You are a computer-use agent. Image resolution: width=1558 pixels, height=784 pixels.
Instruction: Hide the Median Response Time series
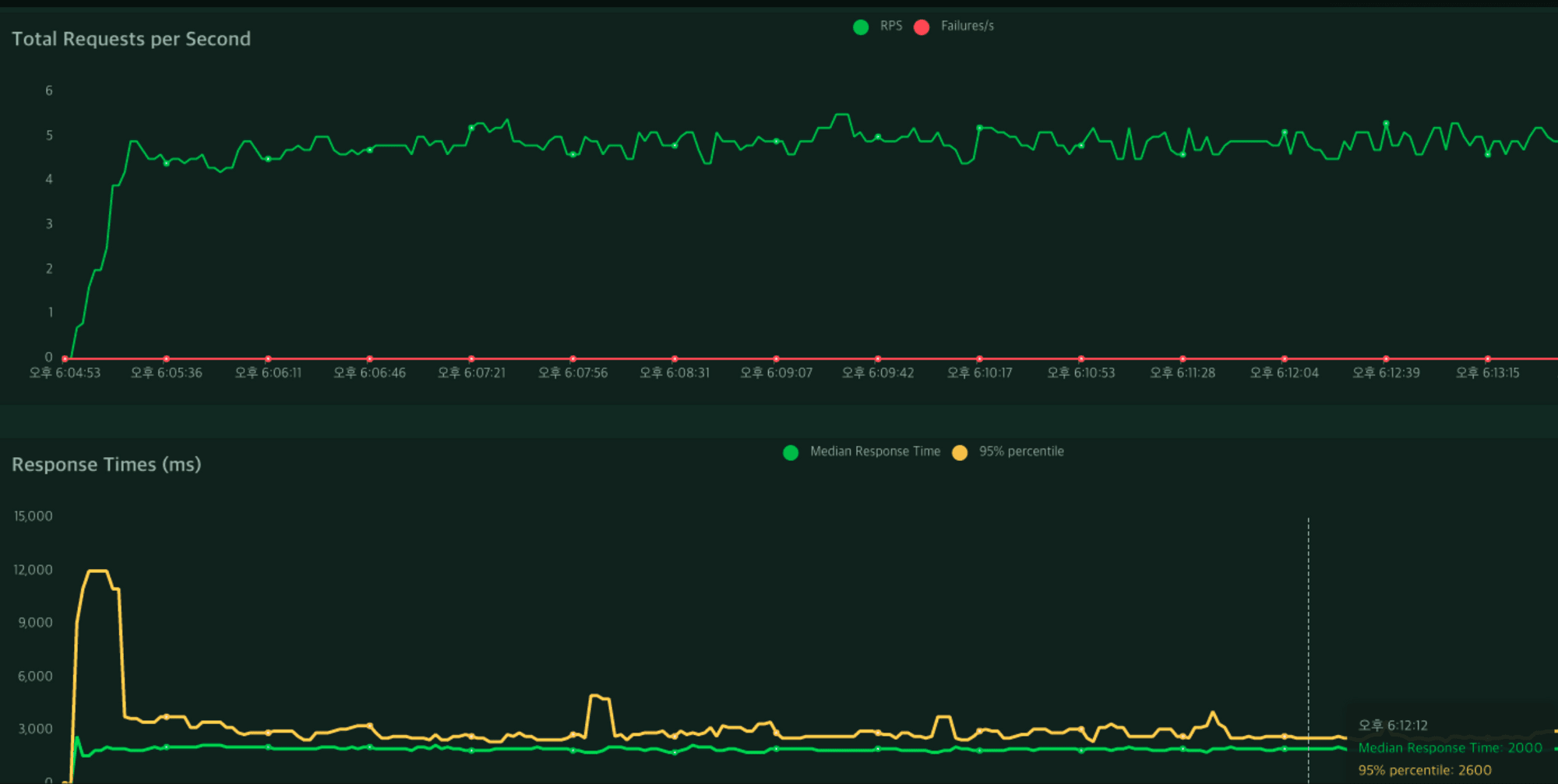[x=791, y=453]
